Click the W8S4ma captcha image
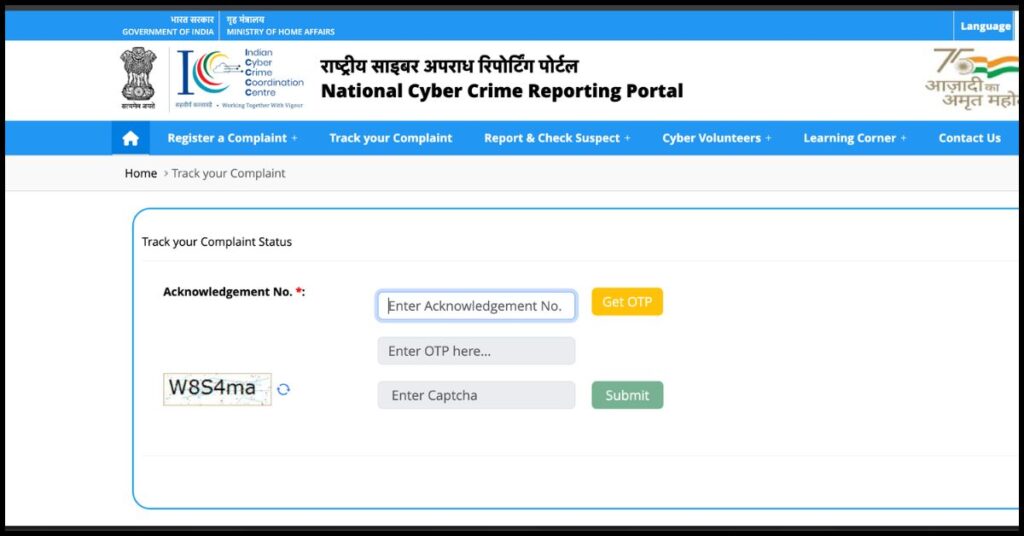 [217, 389]
